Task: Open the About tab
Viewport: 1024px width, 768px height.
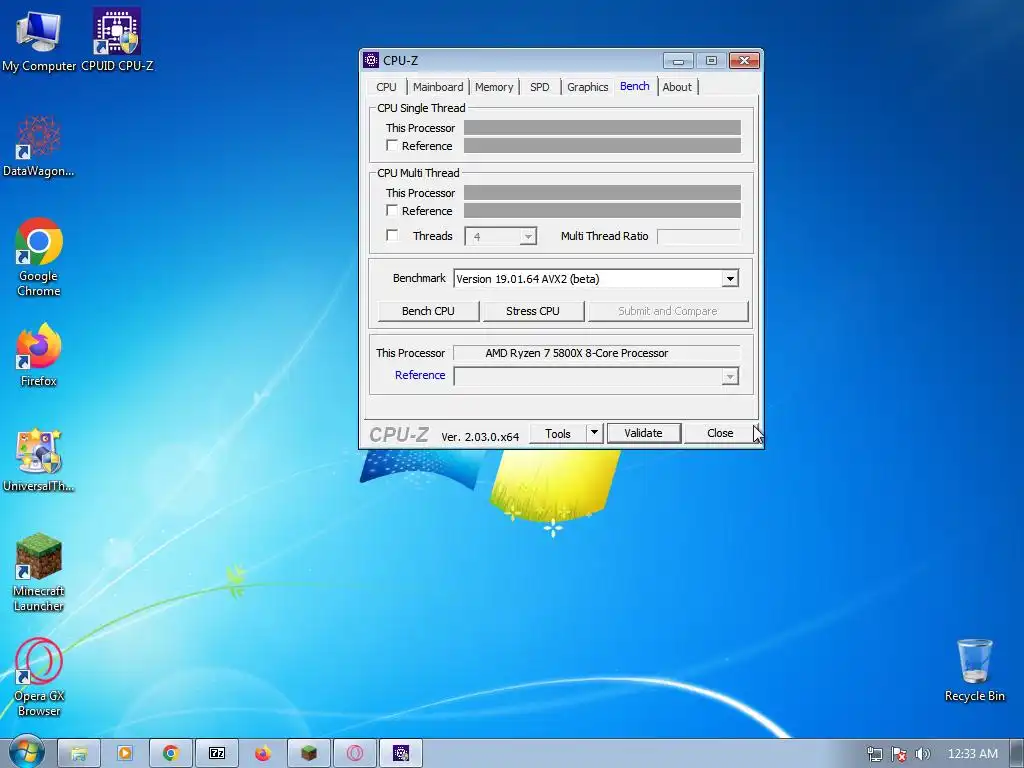Action: pos(677,87)
